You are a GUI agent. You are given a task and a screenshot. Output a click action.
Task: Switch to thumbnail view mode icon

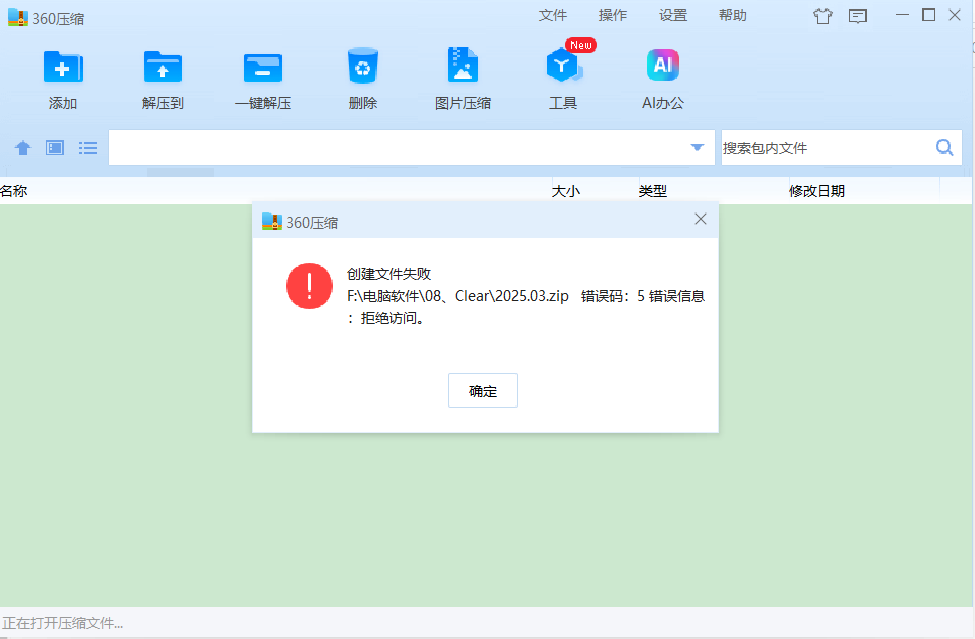(55, 148)
